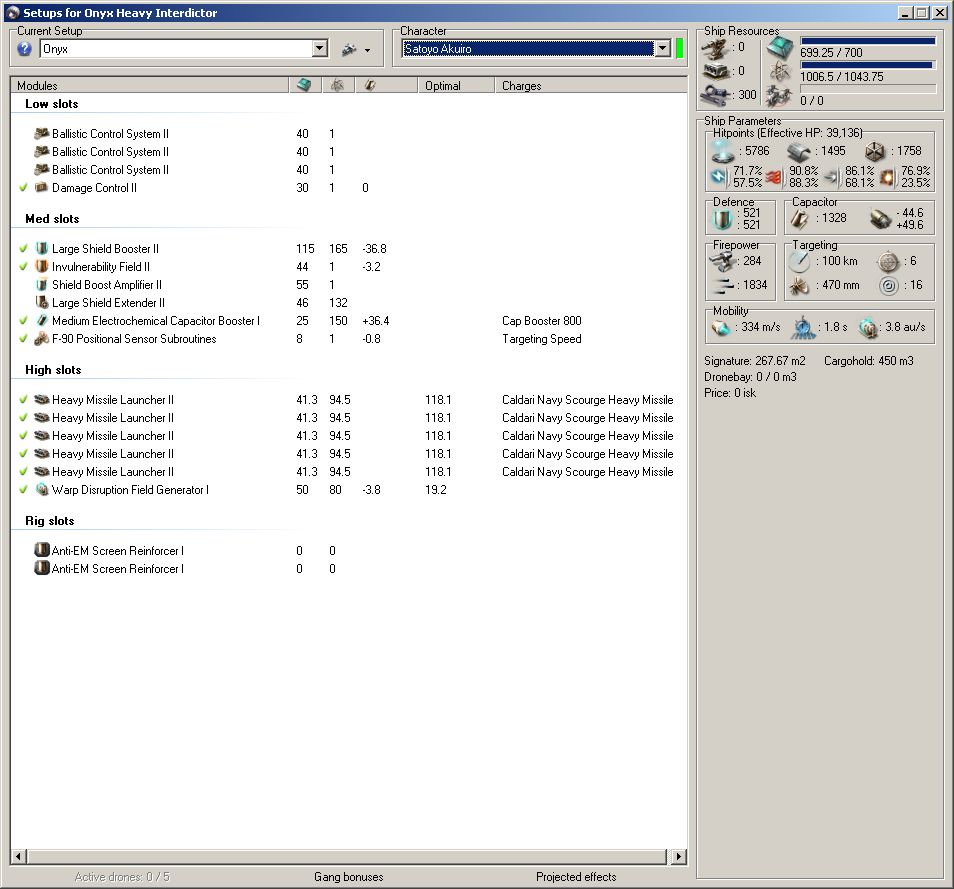This screenshot has width=954, height=889.
Task: Click the powergrid column header icon
Action: point(337,86)
